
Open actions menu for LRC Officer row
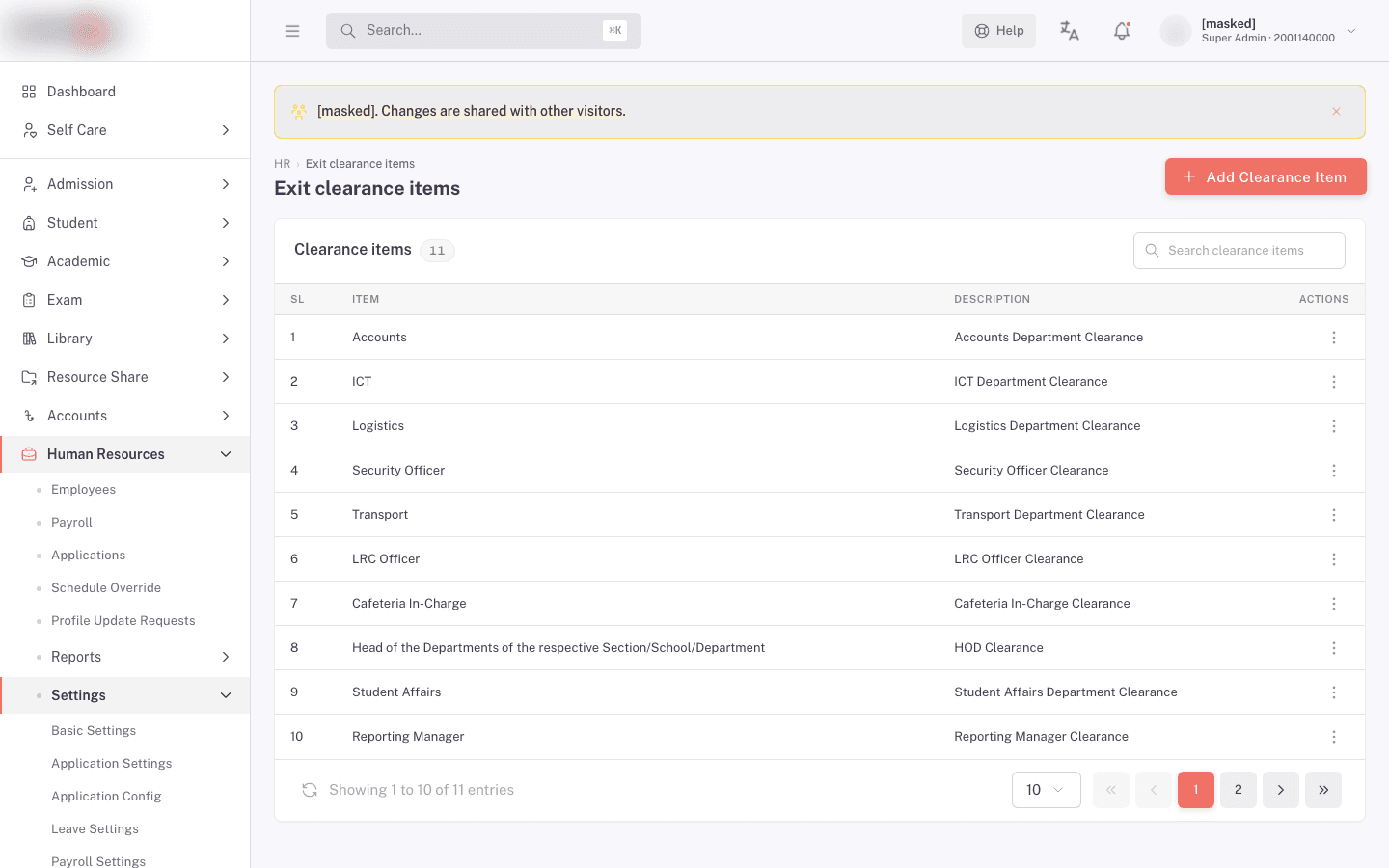pyautogui.click(x=1334, y=559)
